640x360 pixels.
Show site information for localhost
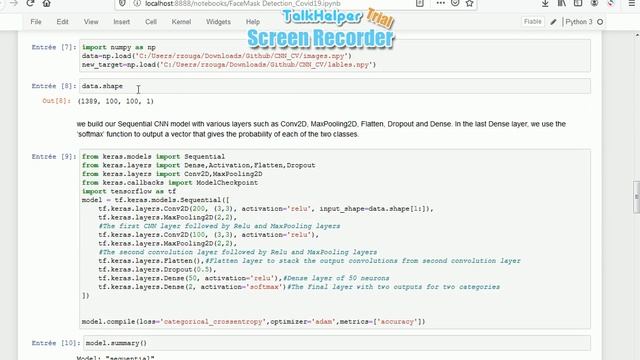click(x=137, y=3)
